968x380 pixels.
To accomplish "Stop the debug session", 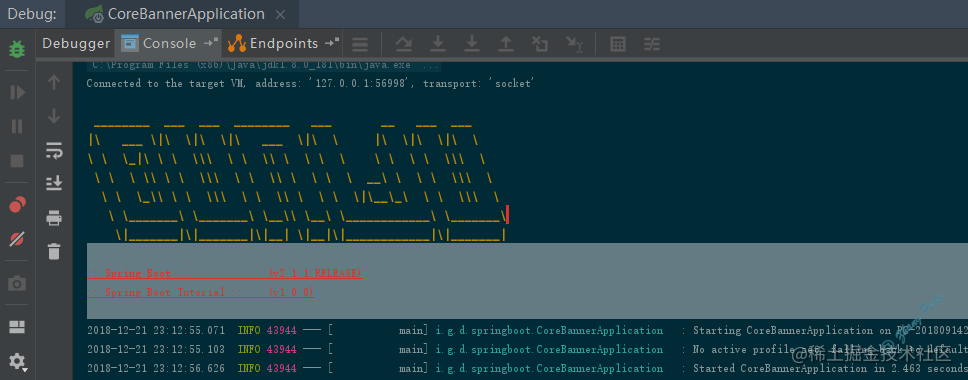I will coord(17,161).
